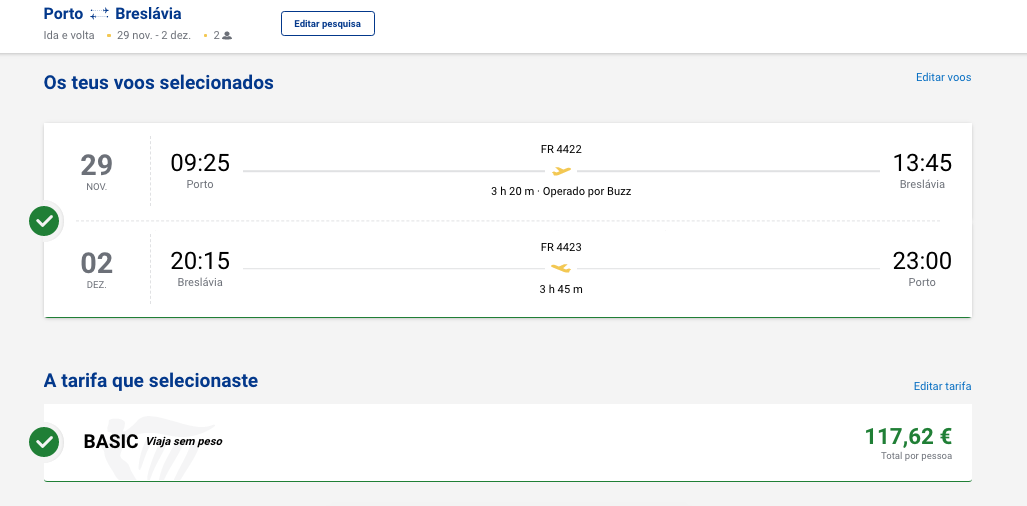Viewport: 1027px width, 506px height.
Task: Click the Ryanair harp watermark in fare card
Action: (151, 448)
